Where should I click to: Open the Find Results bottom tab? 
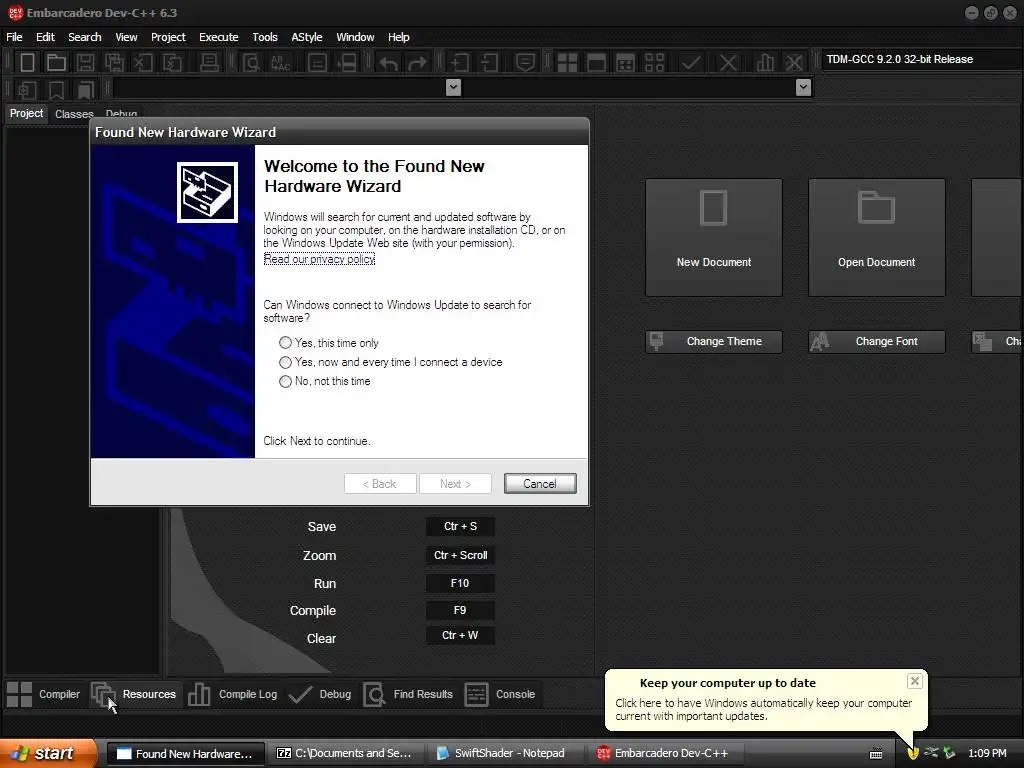pyautogui.click(x=408, y=694)
